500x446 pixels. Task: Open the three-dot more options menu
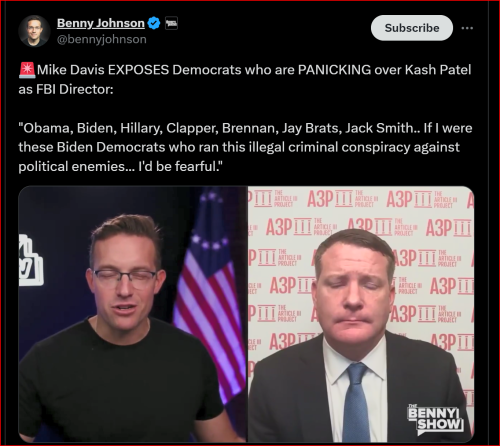click(467, 28)
